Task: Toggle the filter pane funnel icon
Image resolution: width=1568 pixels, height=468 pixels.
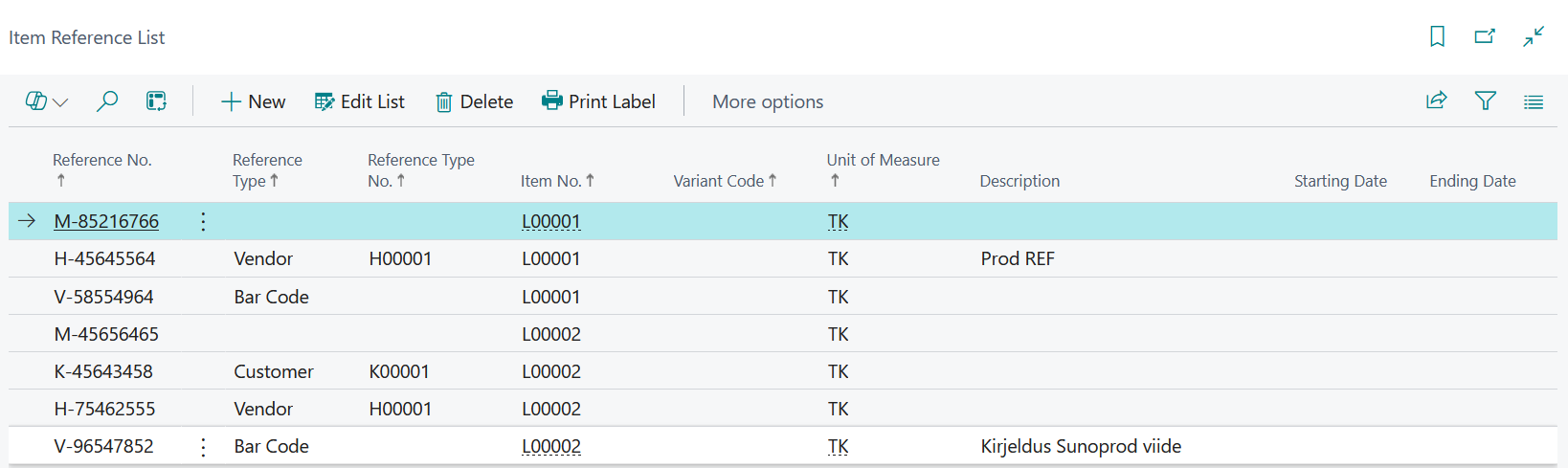Action: [1485, 100]
